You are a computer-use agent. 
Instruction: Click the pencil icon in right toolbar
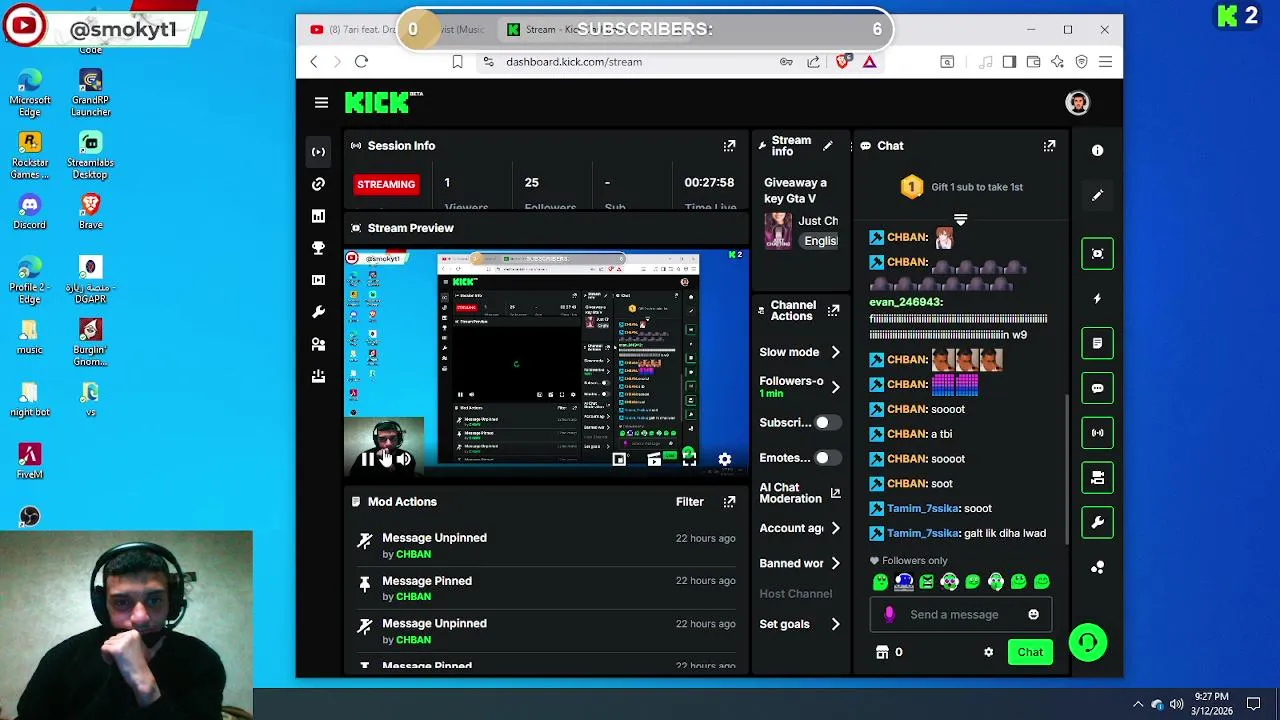1097,196
